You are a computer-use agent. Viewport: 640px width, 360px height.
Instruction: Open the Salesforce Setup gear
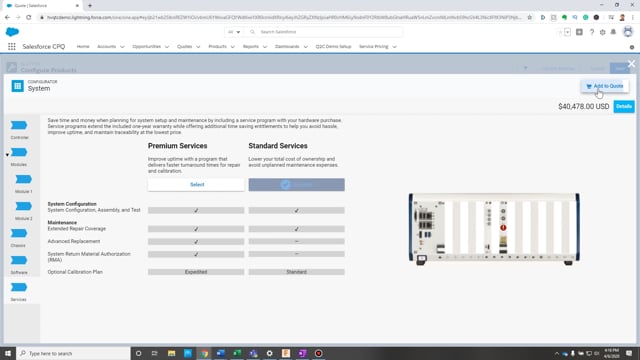point(602,32)
